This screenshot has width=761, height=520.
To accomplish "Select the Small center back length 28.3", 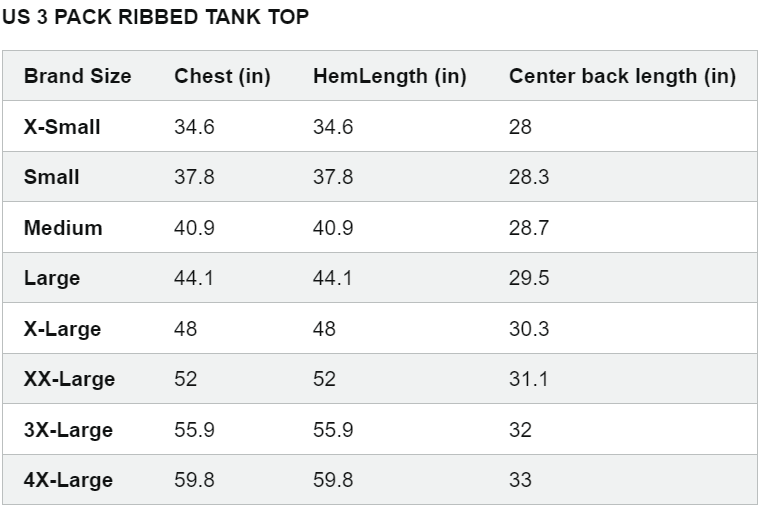I will click(x=529, y=177).
